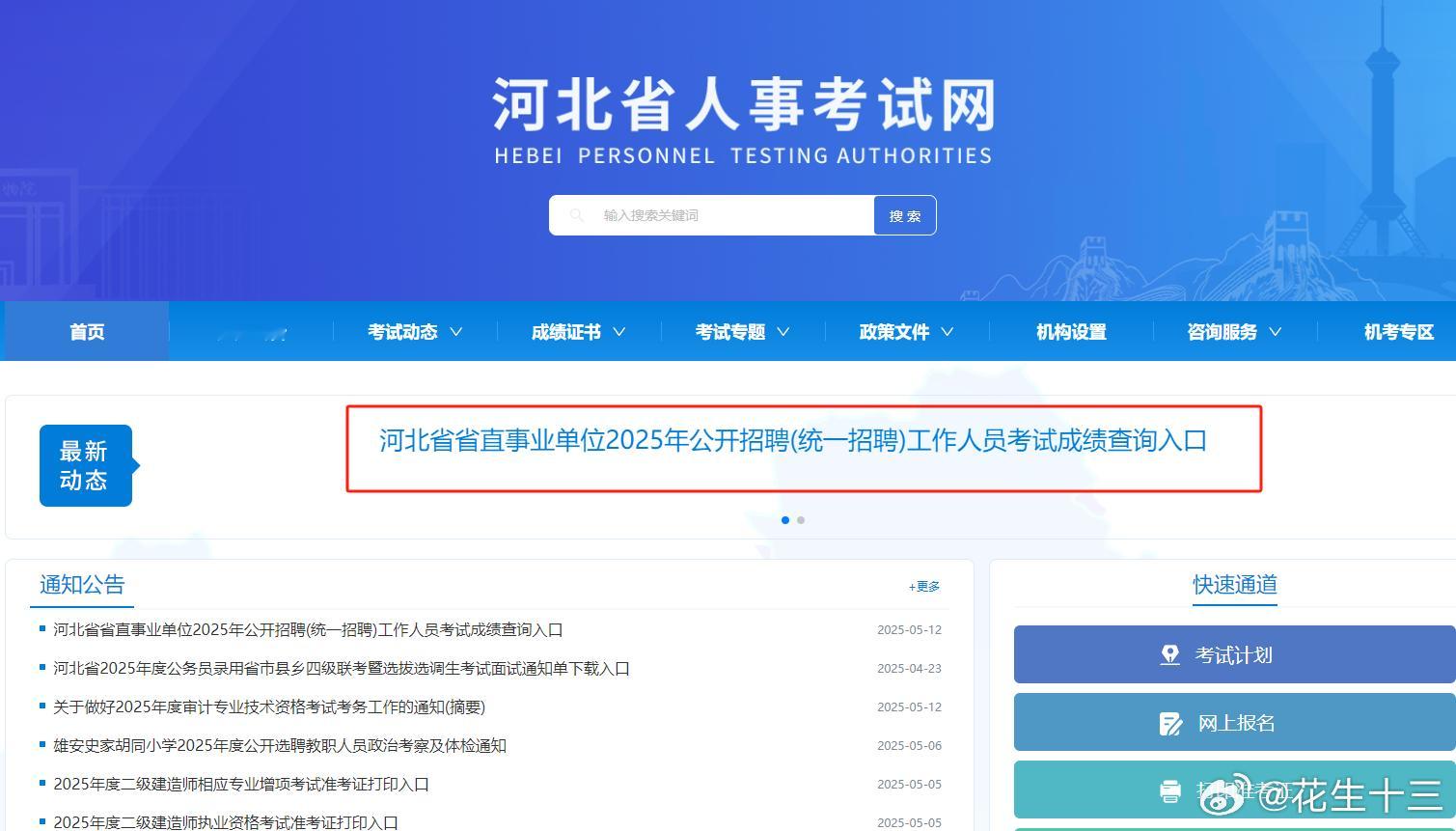Open notice 河北省省直事业单位2025年公开招聘成绩查询入口 in list
1456x831 pixels.
point(308,630)
